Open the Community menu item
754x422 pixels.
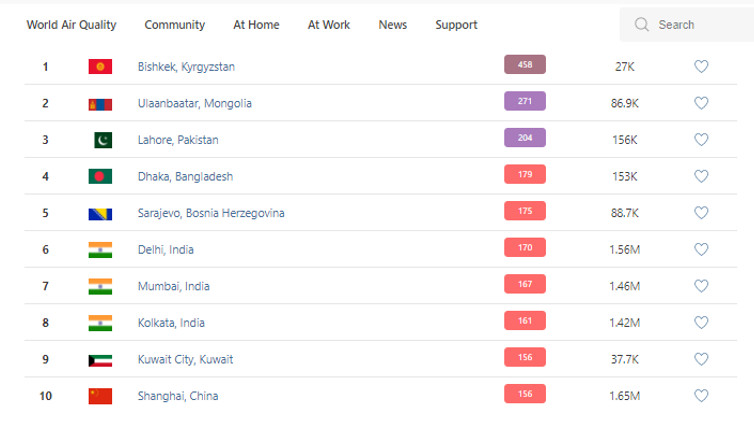point(175,25)
